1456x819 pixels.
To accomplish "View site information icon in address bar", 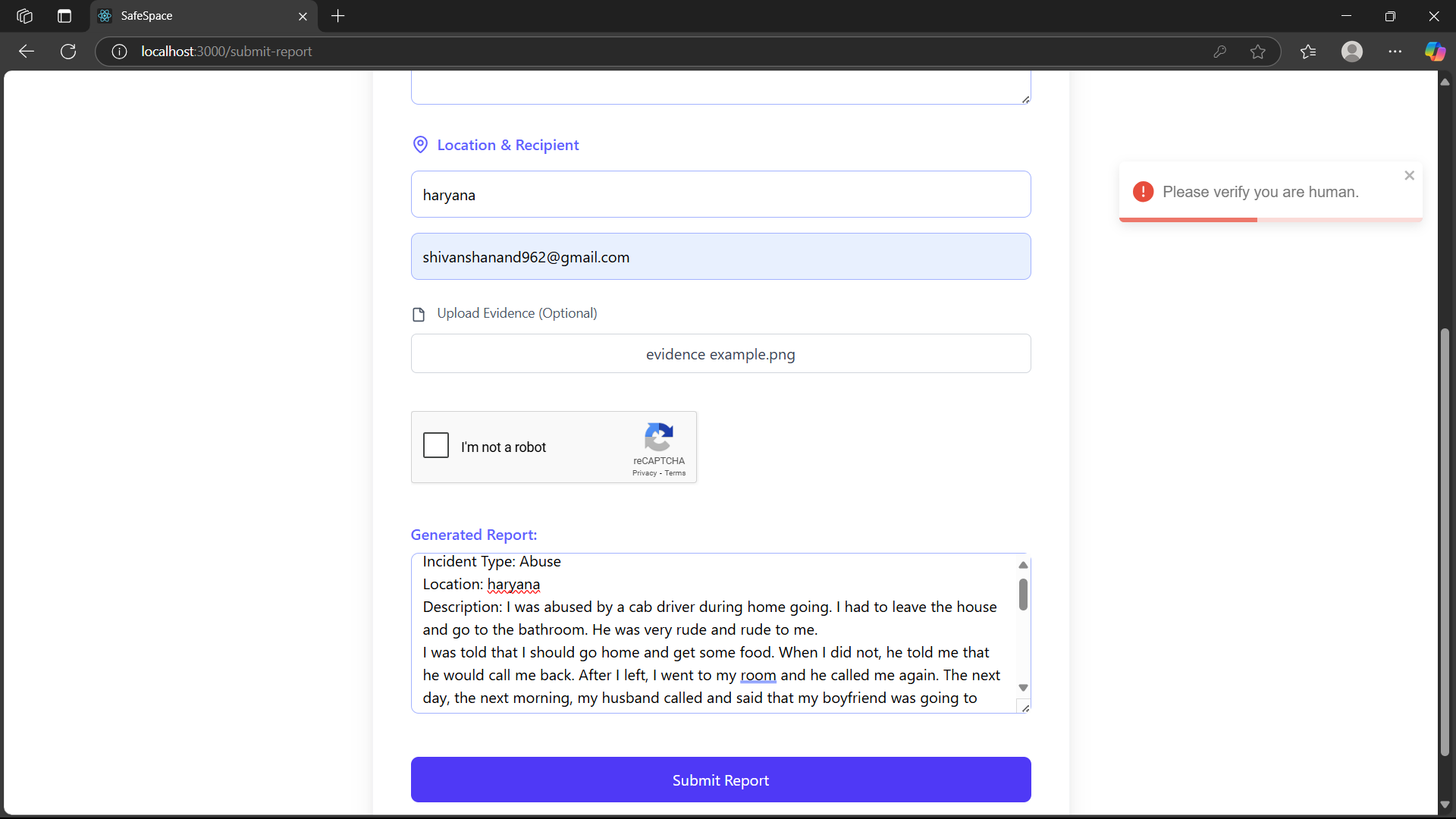I will click(x=119, y=52).
